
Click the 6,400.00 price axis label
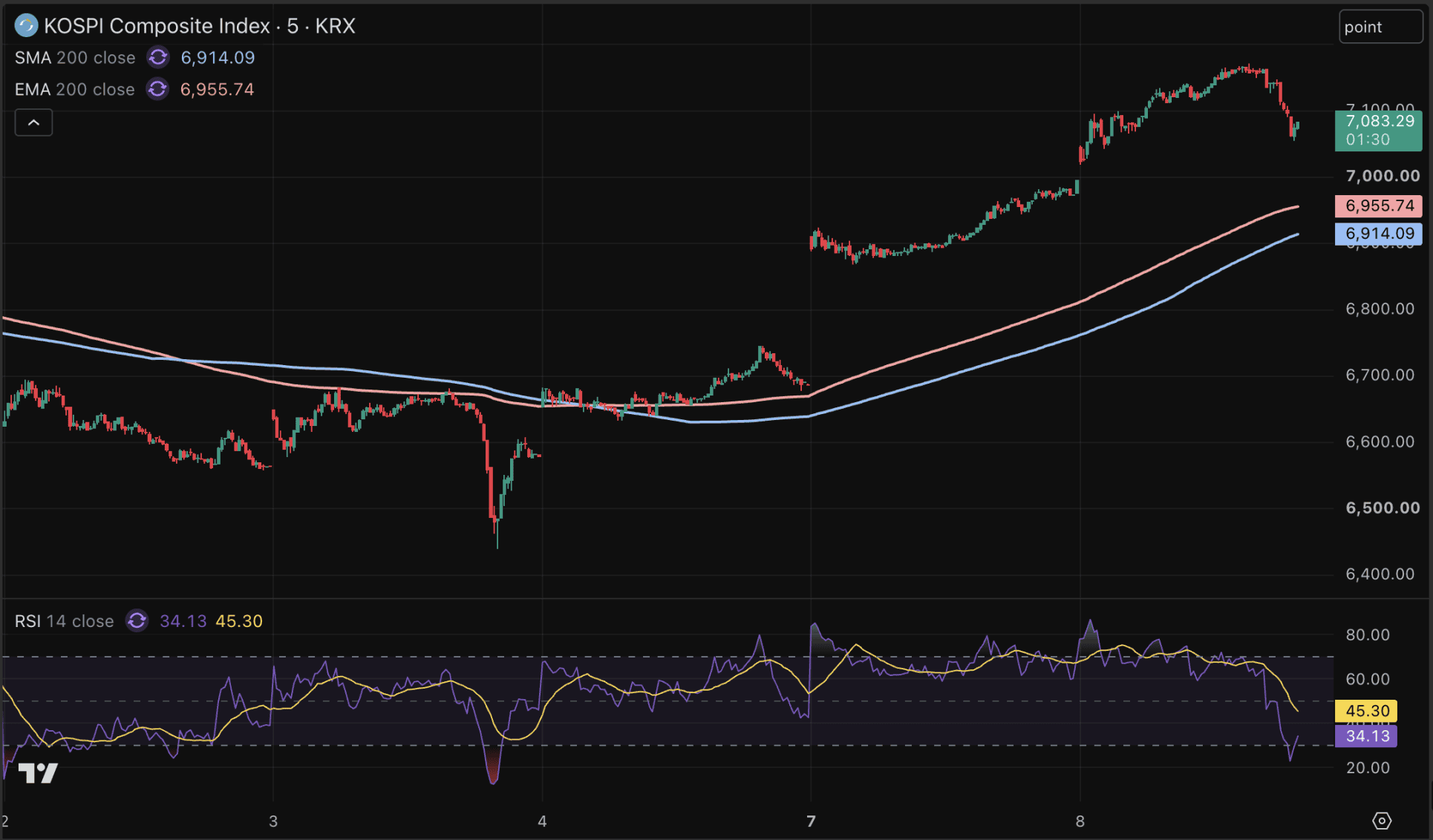pyautogui.click(x=1380, y=574)
